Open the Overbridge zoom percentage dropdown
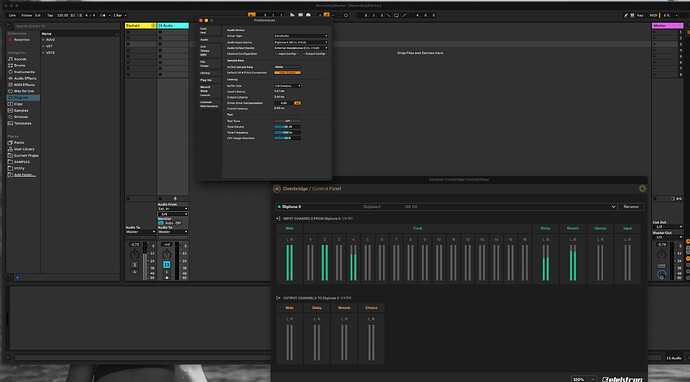The image size is (690, 382). pyautogui.click(x=584, y=379)
